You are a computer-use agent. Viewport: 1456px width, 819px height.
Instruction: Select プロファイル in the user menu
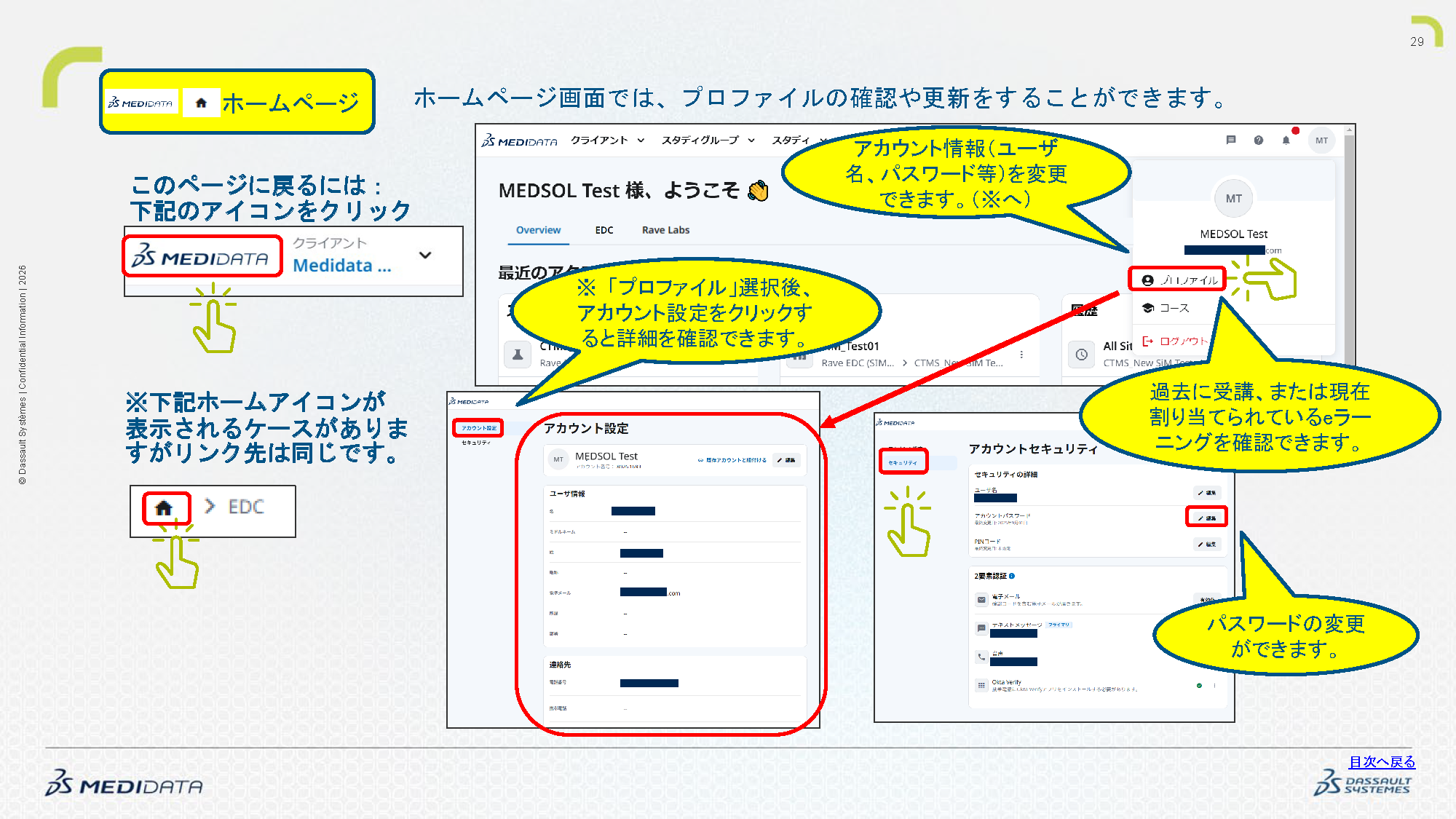[1179, 280]
